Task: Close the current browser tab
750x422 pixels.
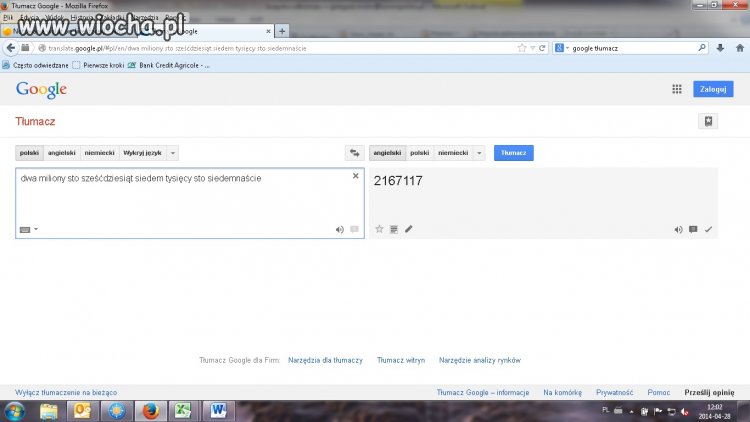Action: 268,31
